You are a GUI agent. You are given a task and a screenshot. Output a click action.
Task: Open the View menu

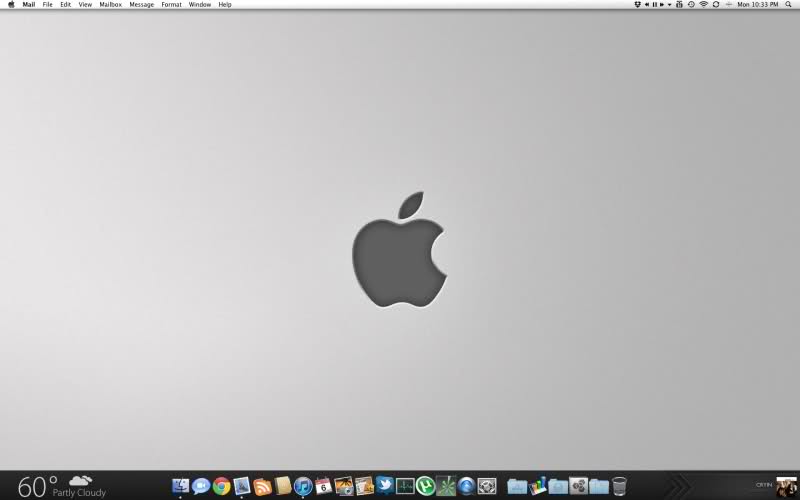coord(85,5)
